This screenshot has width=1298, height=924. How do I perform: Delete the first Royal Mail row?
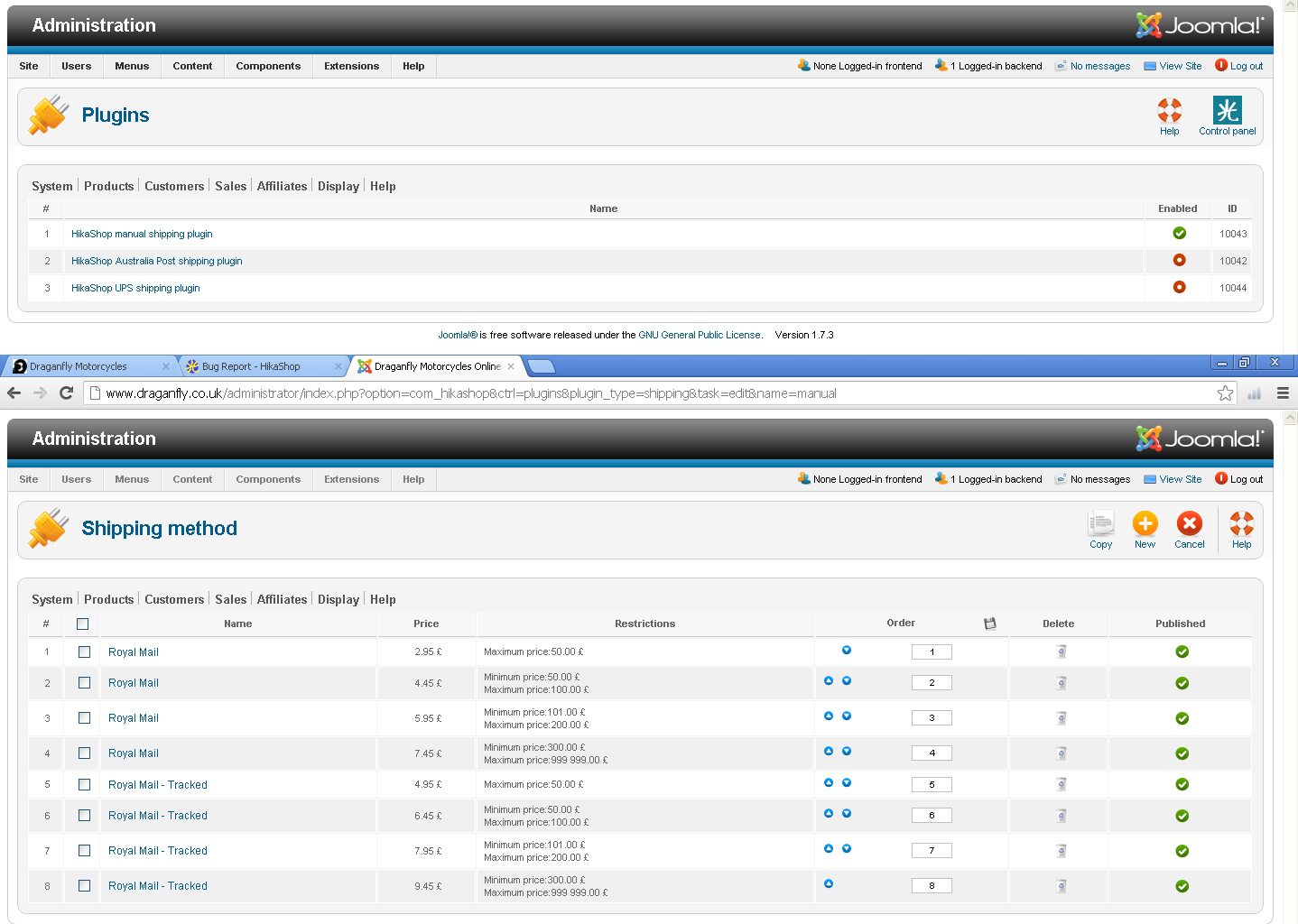coord(1062,651)
